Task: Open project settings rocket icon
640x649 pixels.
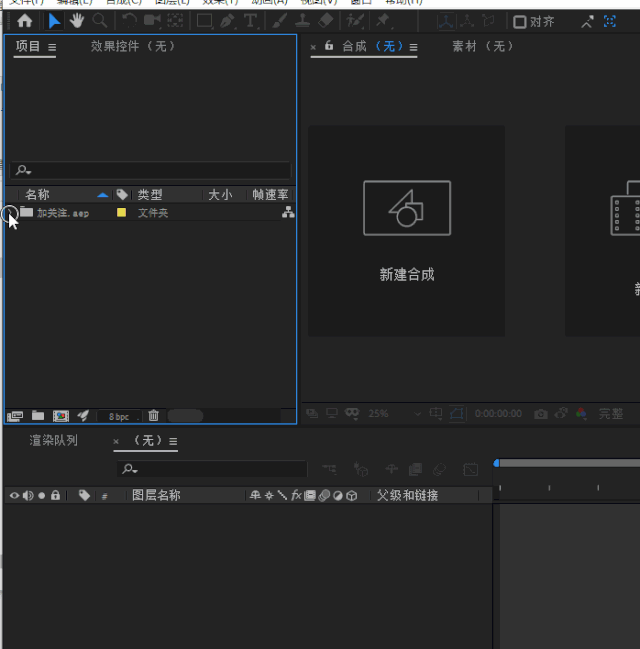Action: click(x=83, y=415)
